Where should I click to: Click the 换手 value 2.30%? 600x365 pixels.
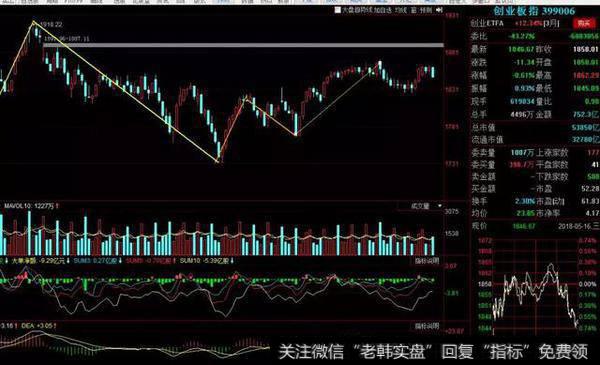[x=525, y=201]
